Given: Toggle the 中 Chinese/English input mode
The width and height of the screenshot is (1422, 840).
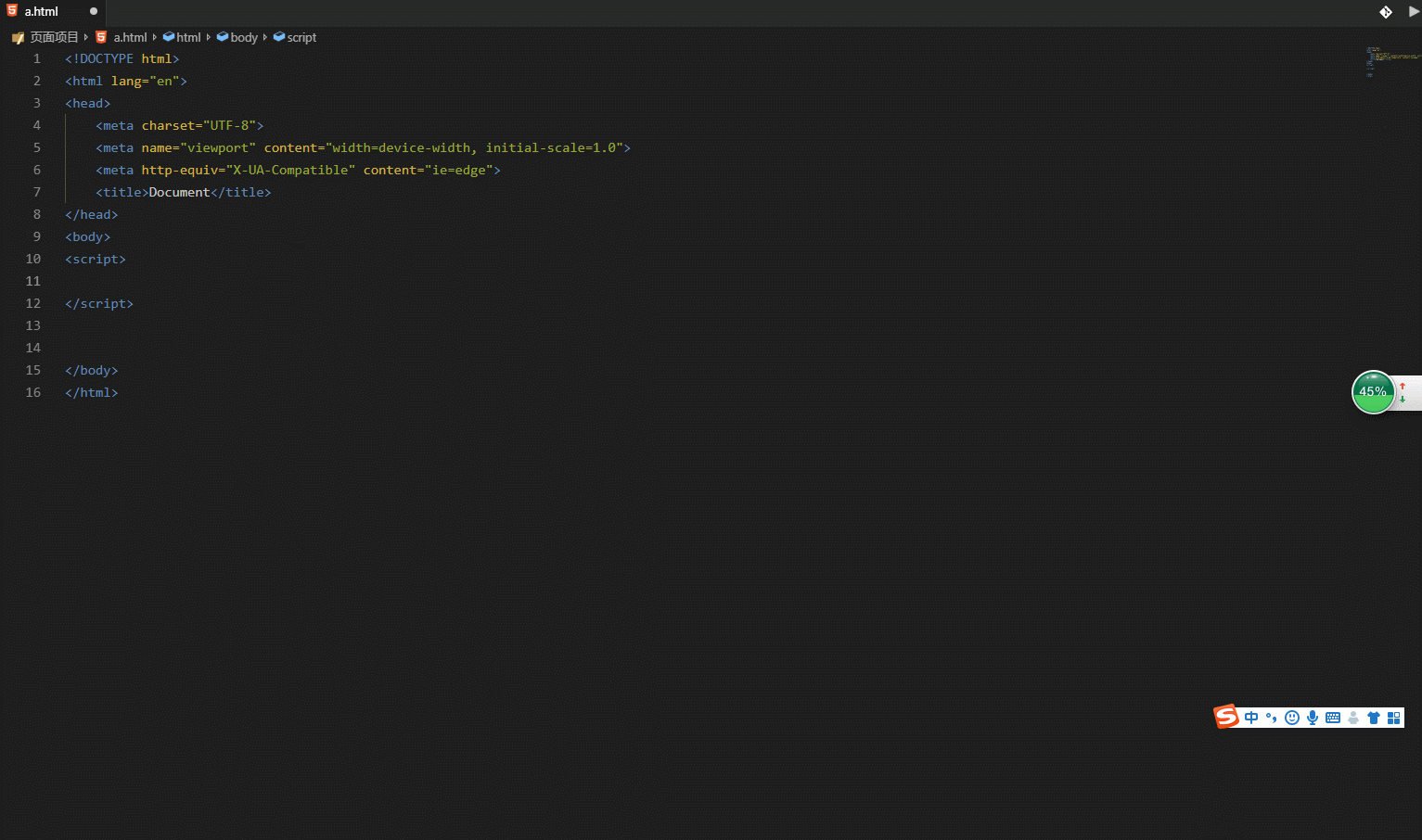Looking at the screenshot, I should click(x=1251, y=718).
